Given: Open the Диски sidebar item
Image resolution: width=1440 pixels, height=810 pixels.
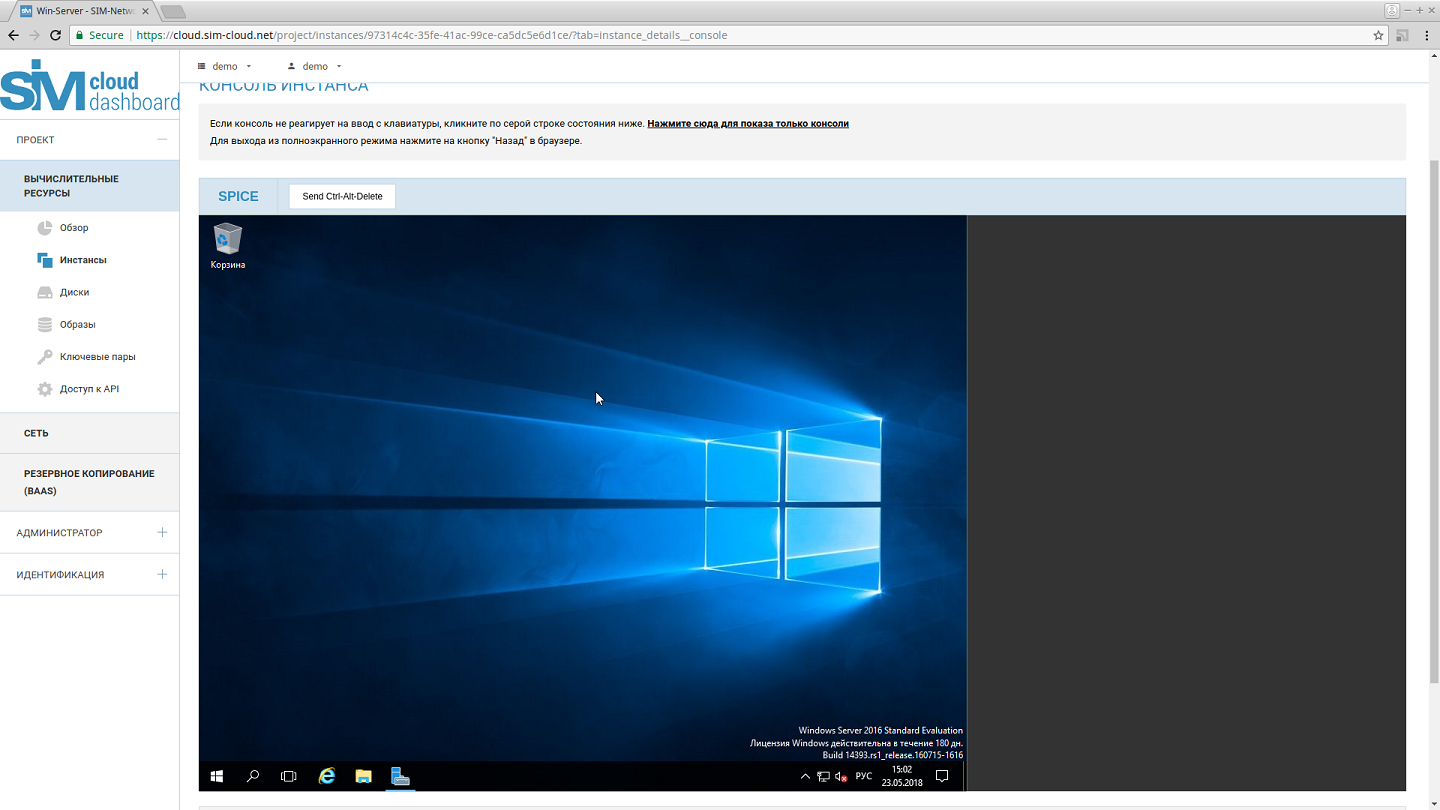Looking at the screenshot, I should point(74,293).
